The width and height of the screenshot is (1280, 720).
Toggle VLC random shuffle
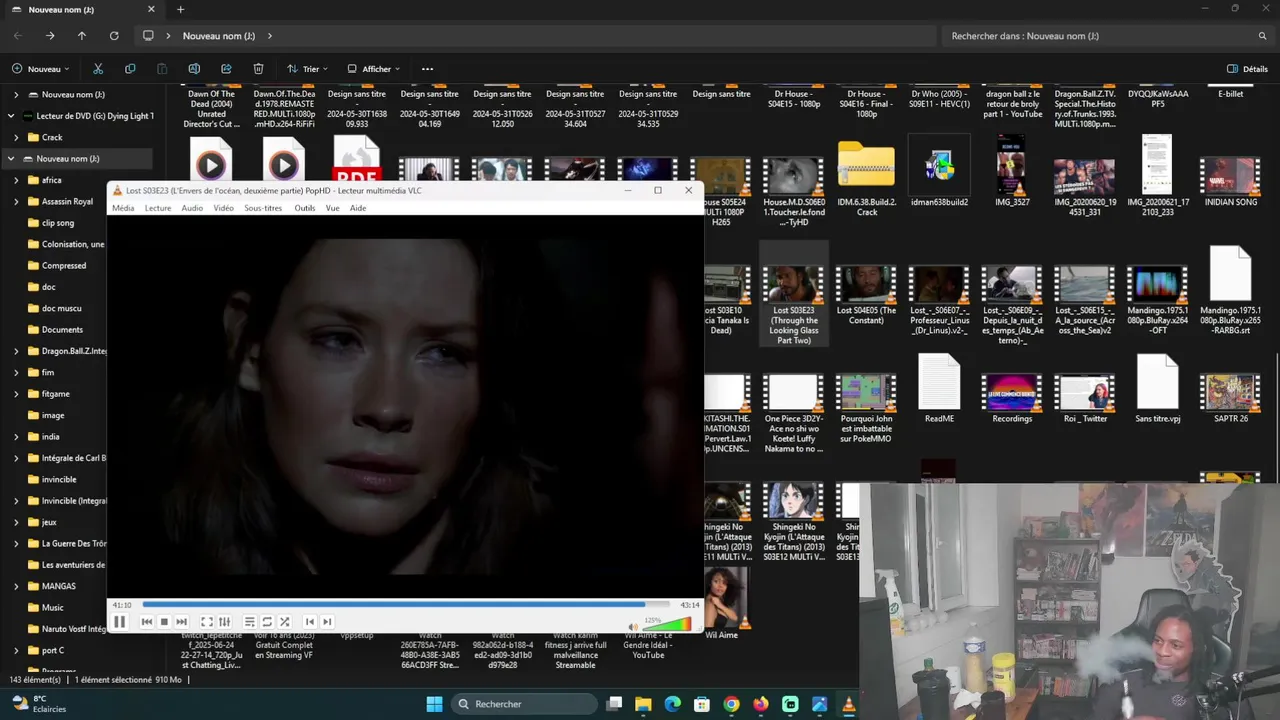point(284,622)
